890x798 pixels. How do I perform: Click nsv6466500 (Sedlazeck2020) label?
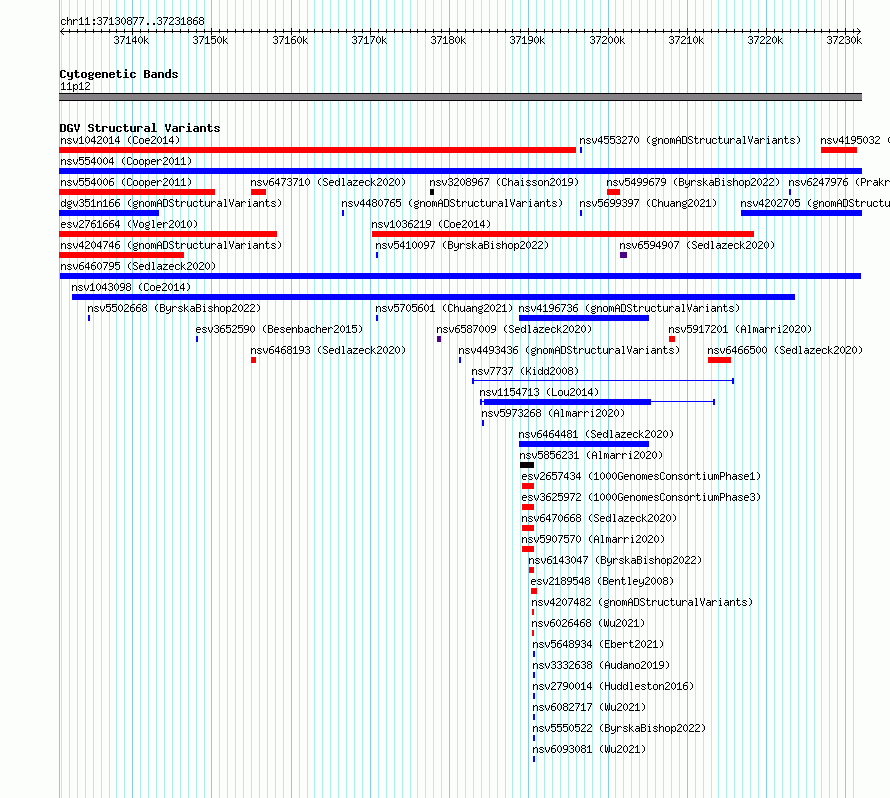point(785,350)
